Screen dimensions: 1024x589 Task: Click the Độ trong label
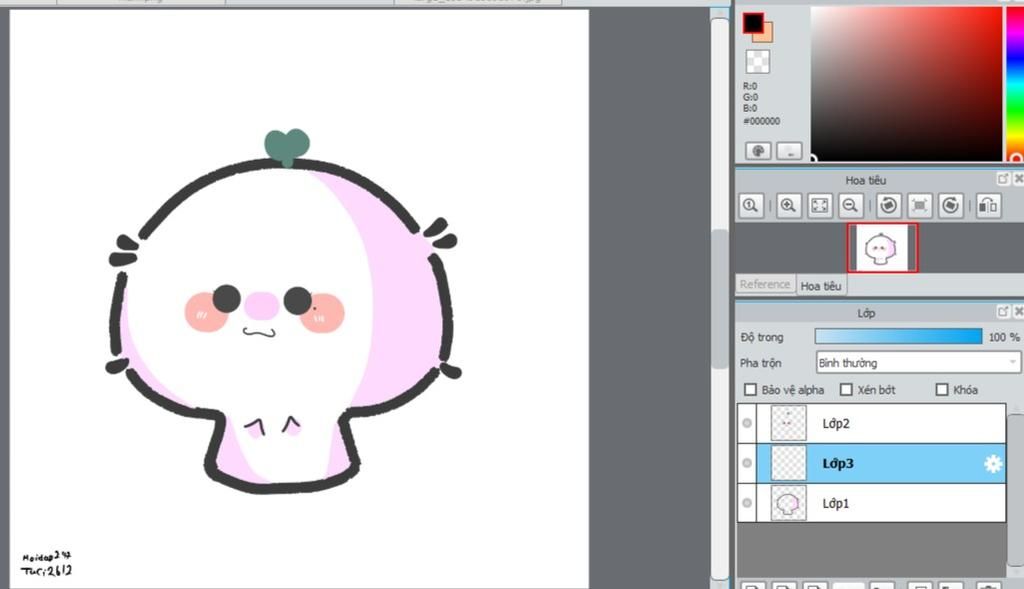tap(761, 337)
